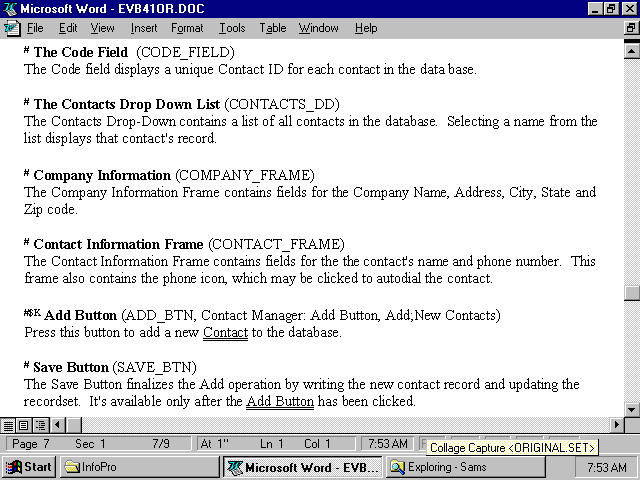The height and width of the screenshot is (480, 640).
Task: Open the Help menu
Action: pos(366,28)
